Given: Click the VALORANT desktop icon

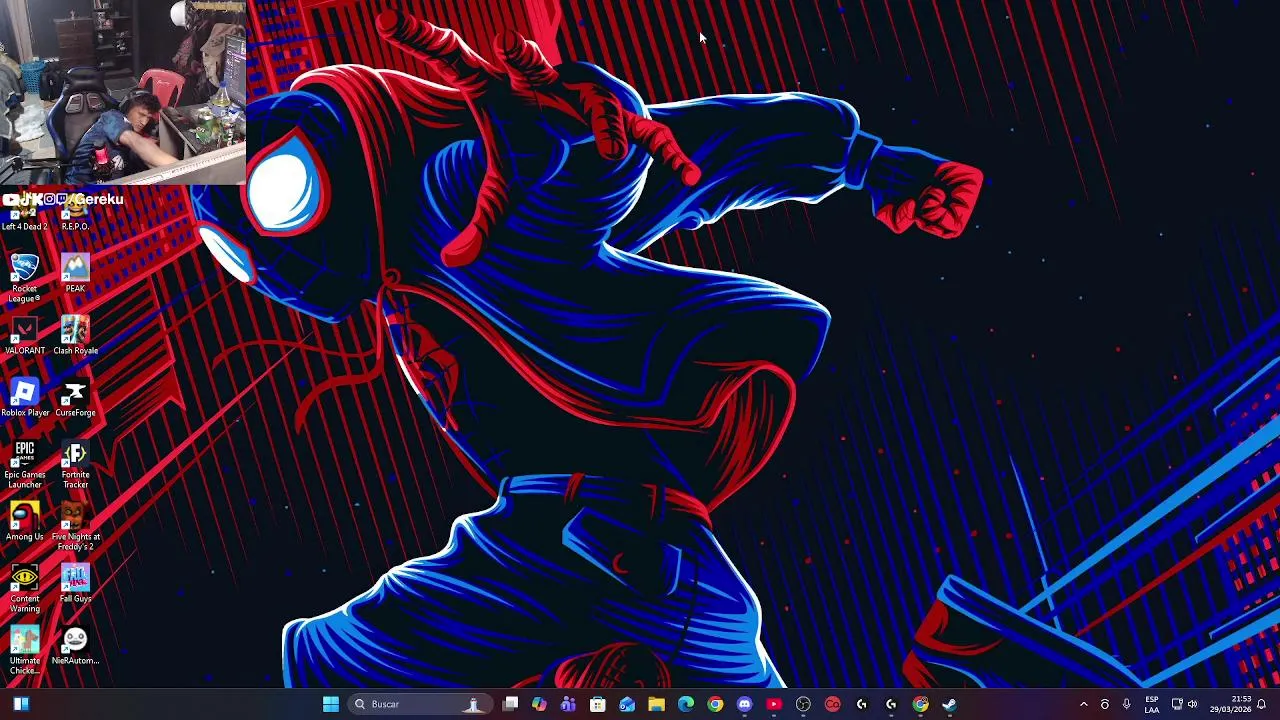Looking at the screenshot, I should point(24,335).
